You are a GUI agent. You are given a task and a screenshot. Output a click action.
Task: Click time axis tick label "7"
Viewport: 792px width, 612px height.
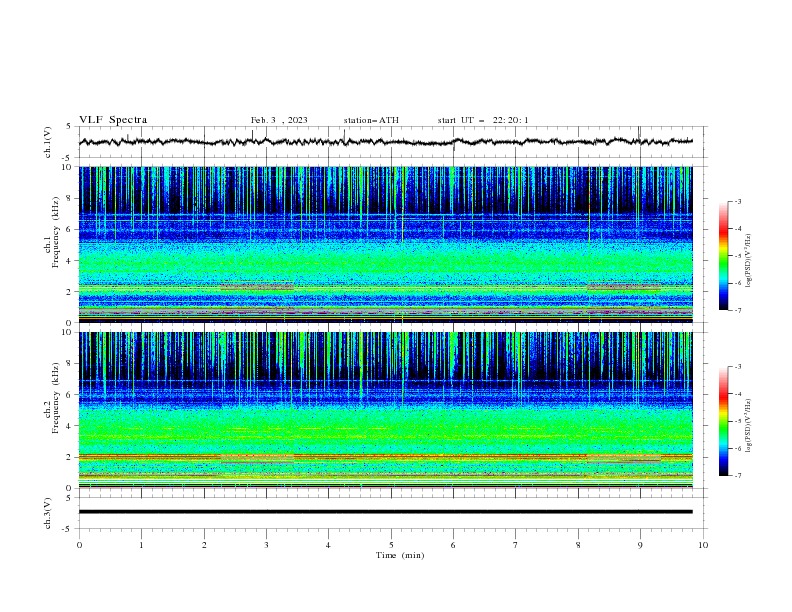pyautogui.click(x=516, y=545)
